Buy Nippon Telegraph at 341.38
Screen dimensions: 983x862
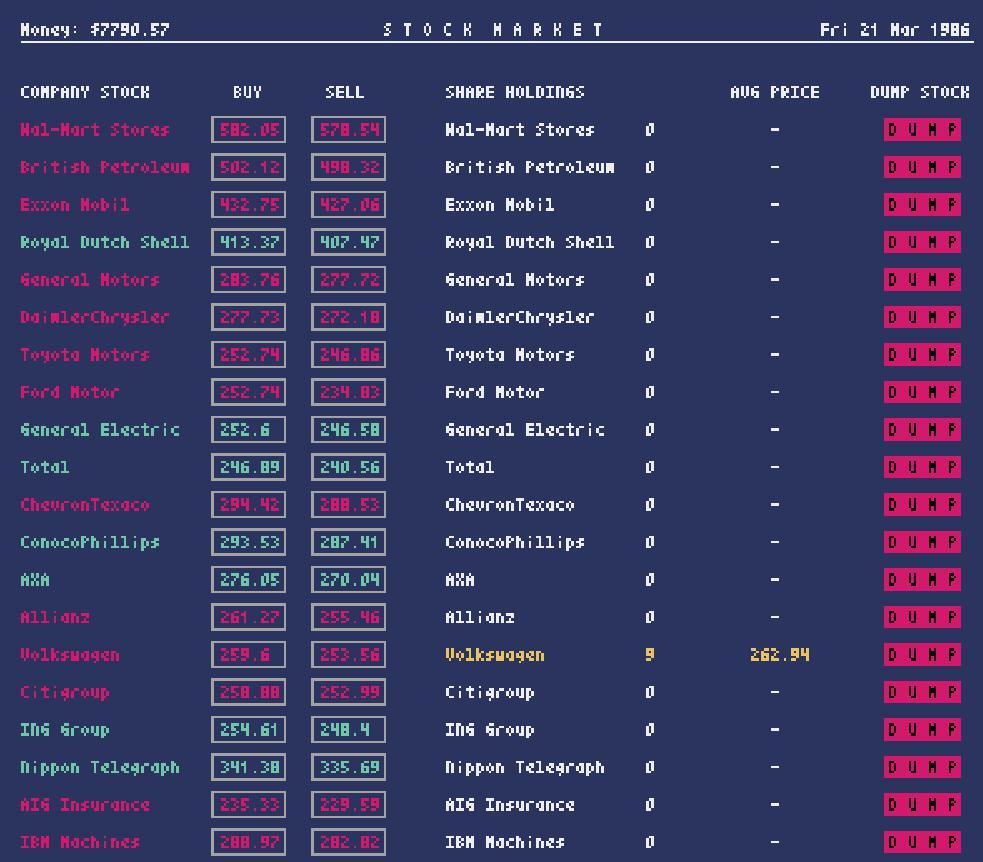click(248, 767)
